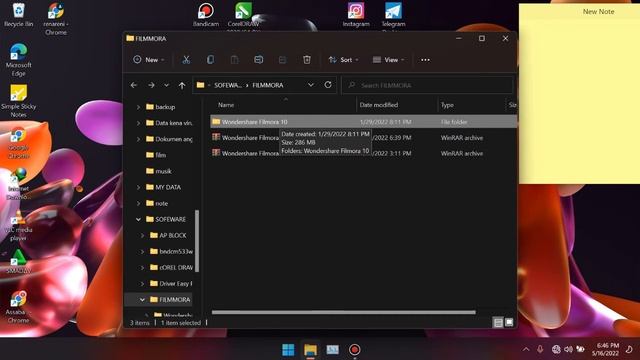Click the Paste icon in Explorer toolbar

[x=234, y=60]
